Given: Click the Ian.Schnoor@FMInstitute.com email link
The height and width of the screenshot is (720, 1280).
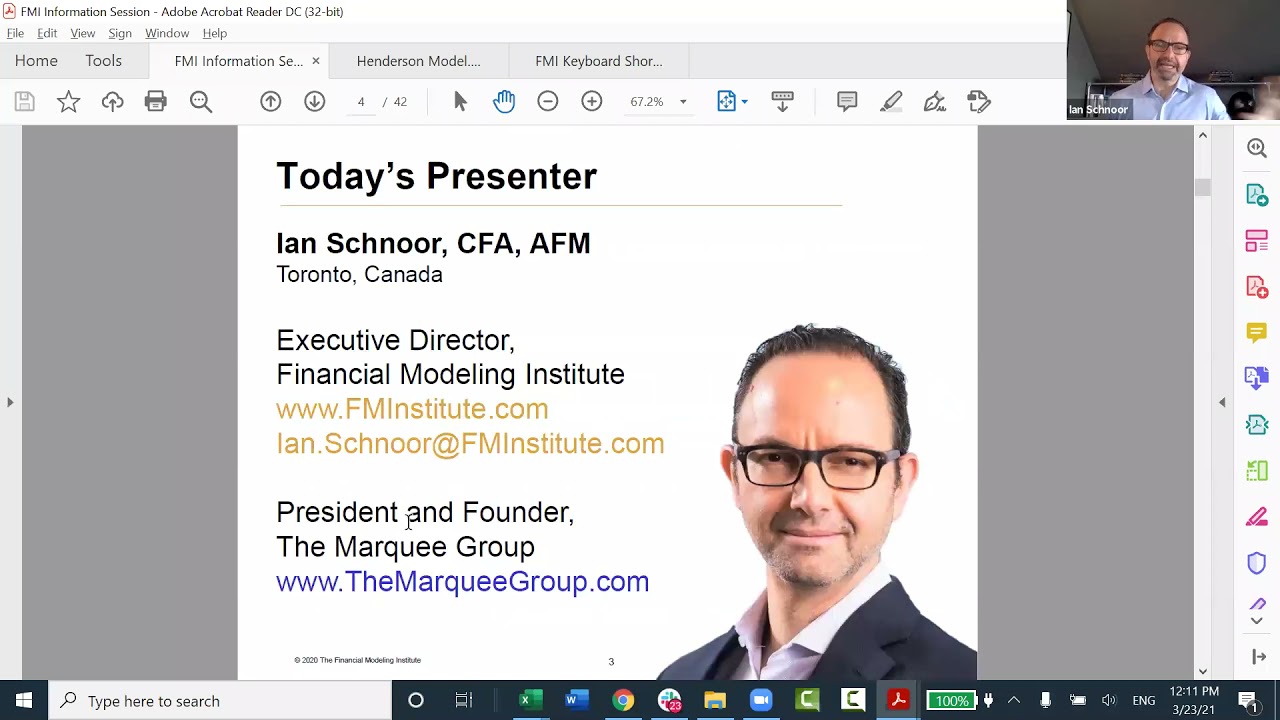Looking at the screenshot, I should tap(470, 444).
